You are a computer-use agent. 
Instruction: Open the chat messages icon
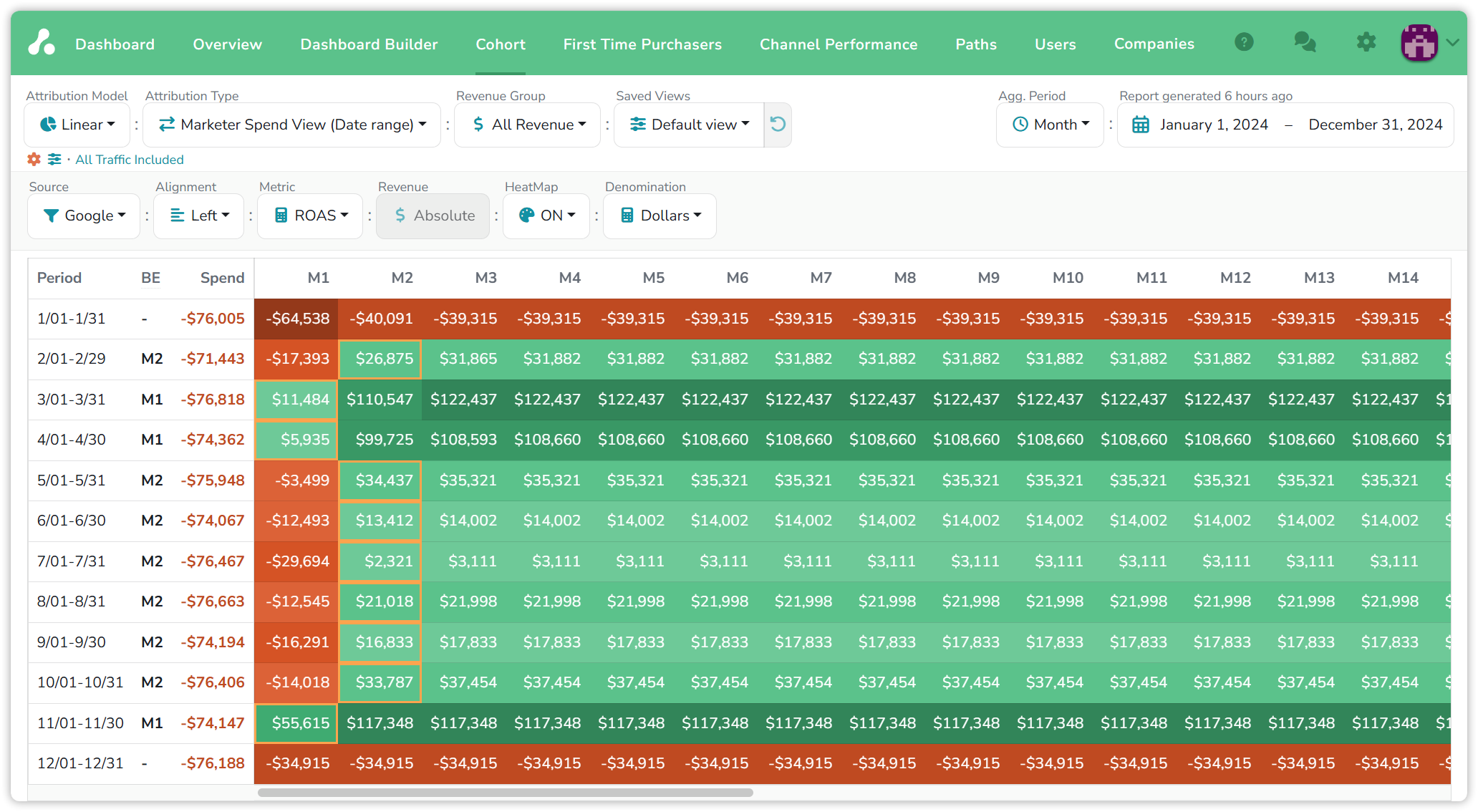[1305, 43]
